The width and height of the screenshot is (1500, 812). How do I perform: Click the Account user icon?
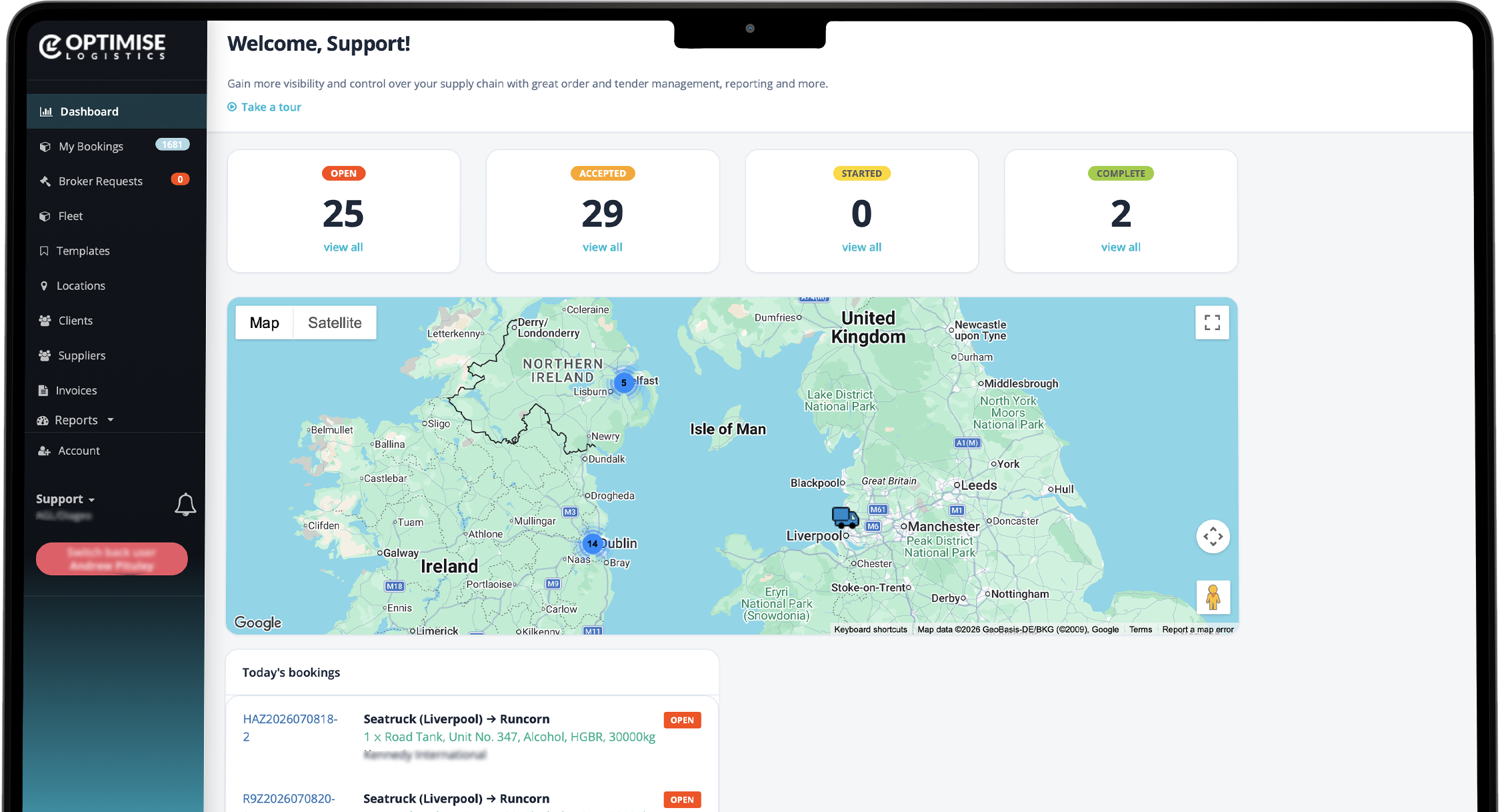[45, 451]
